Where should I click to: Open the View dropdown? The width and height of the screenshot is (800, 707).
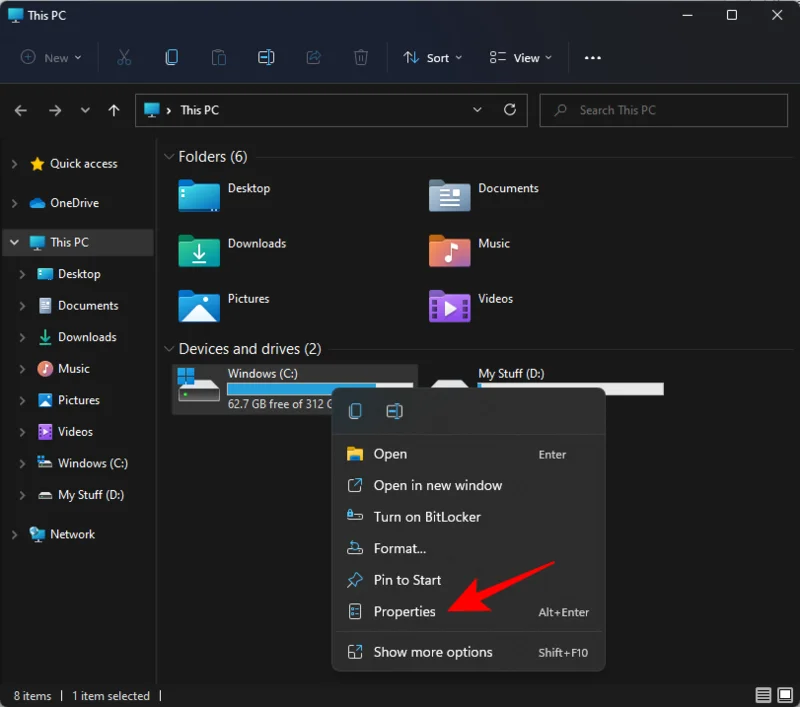pyautogui.click(x=519, y=57)
